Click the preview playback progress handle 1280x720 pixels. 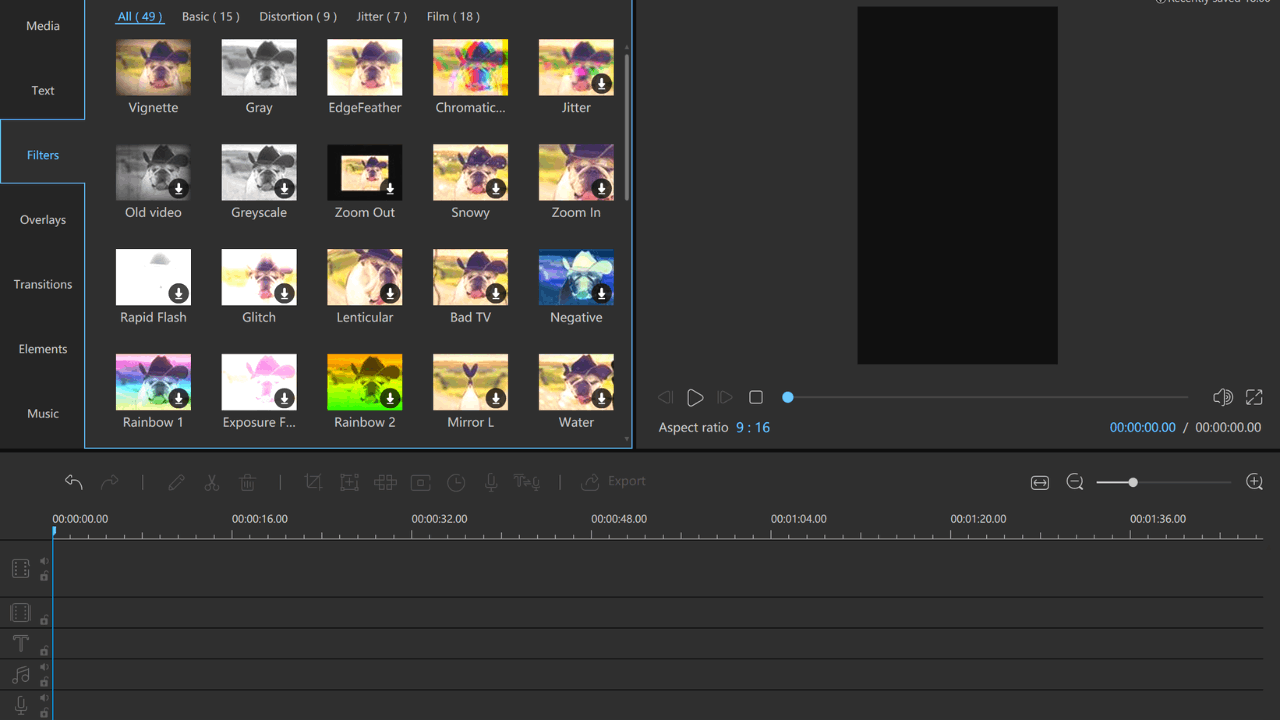tap(788, 398)
